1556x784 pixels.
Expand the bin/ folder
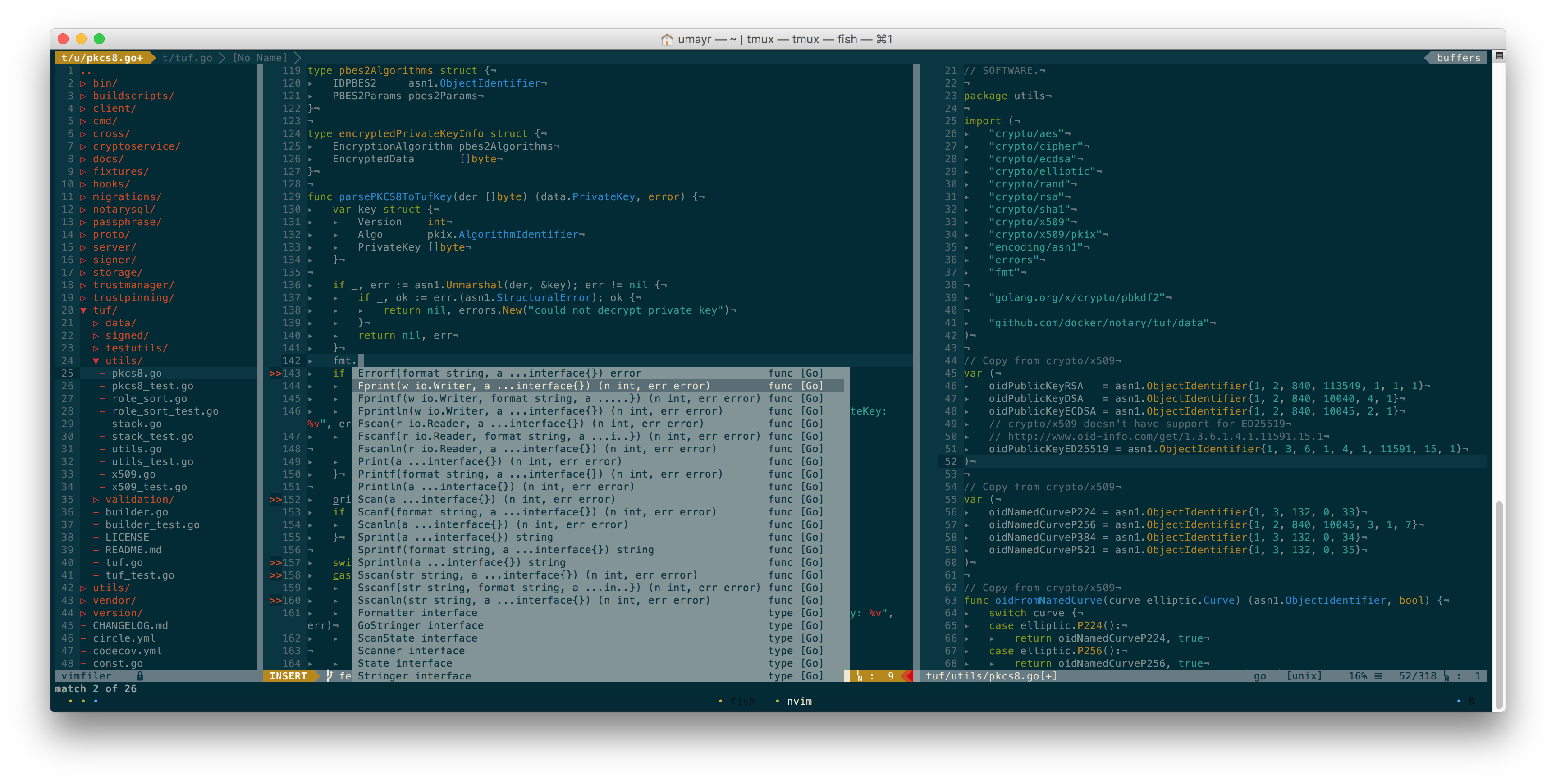(x=83, y=83)
